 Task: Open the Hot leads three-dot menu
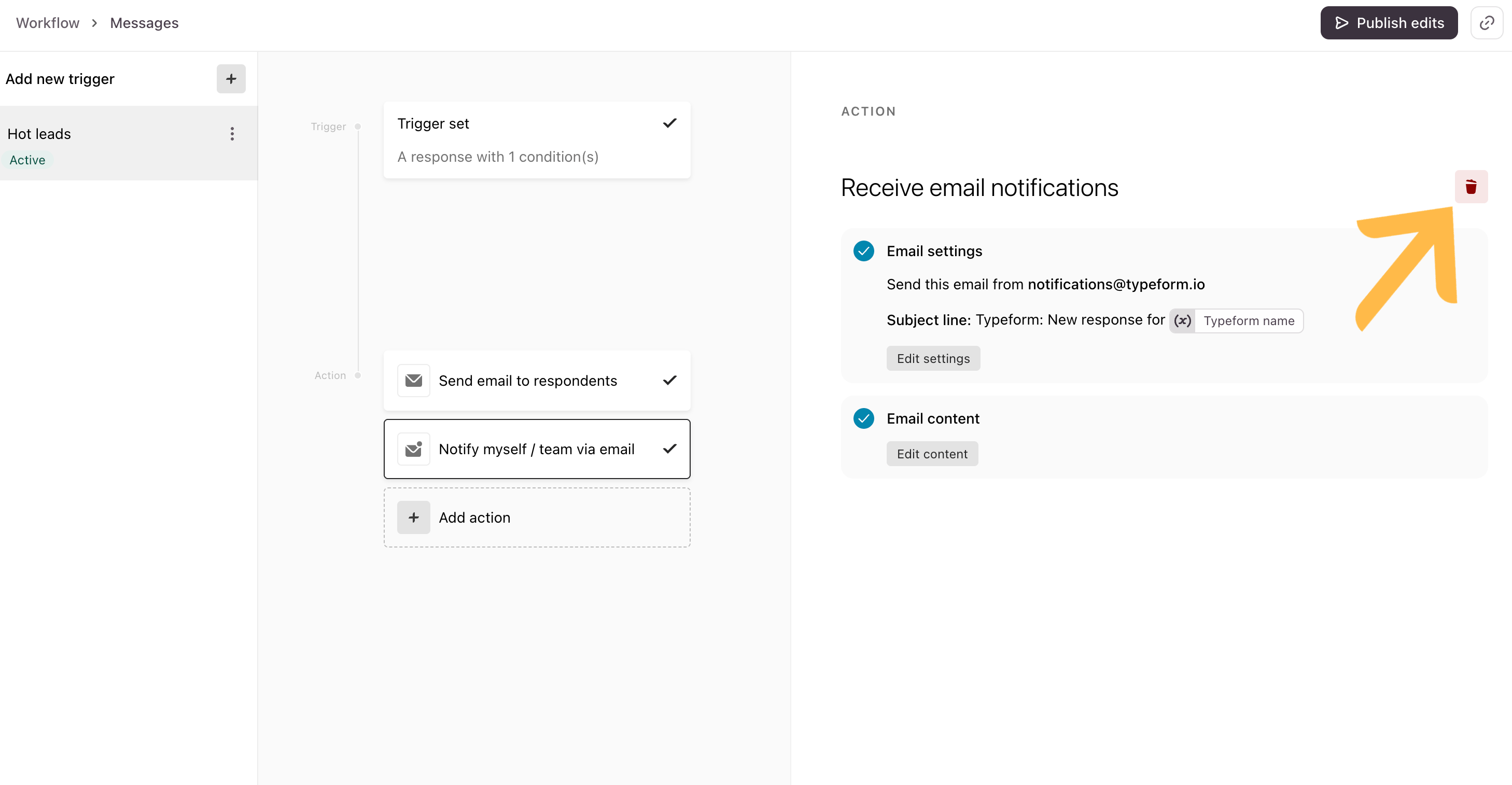click(x=232, y=134)
